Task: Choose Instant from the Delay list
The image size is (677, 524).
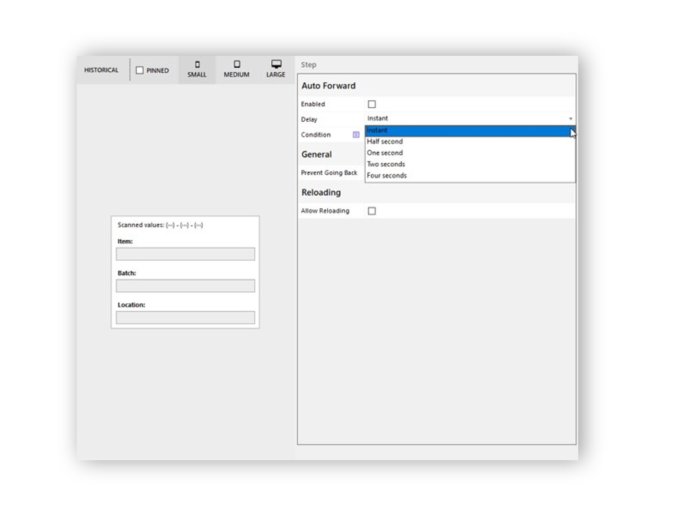Action: click(469, 130)
